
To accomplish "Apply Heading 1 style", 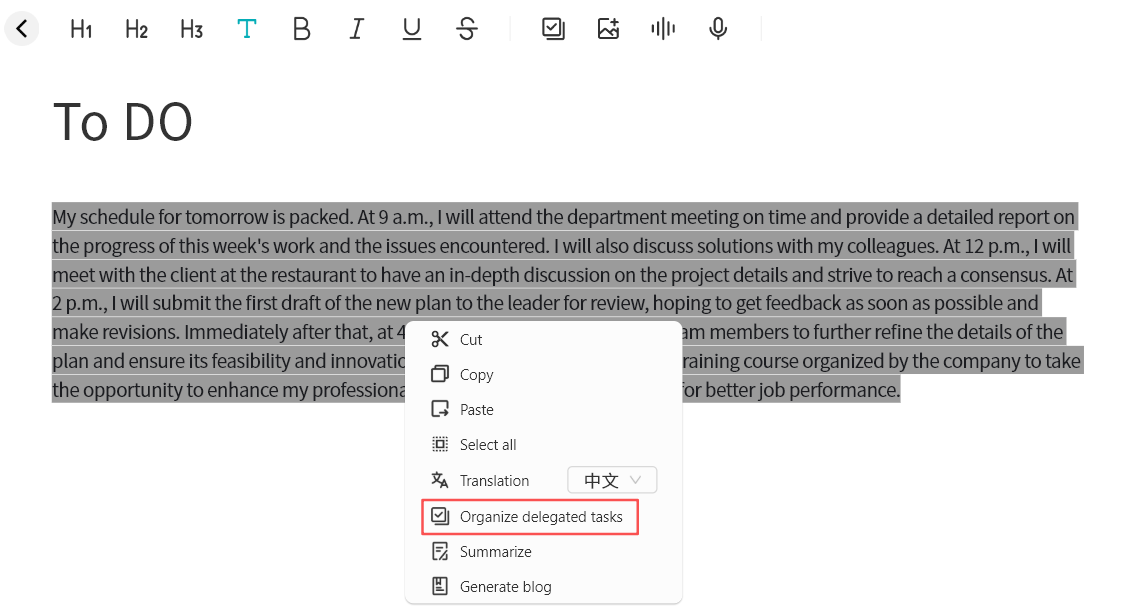I will point(81,29).
